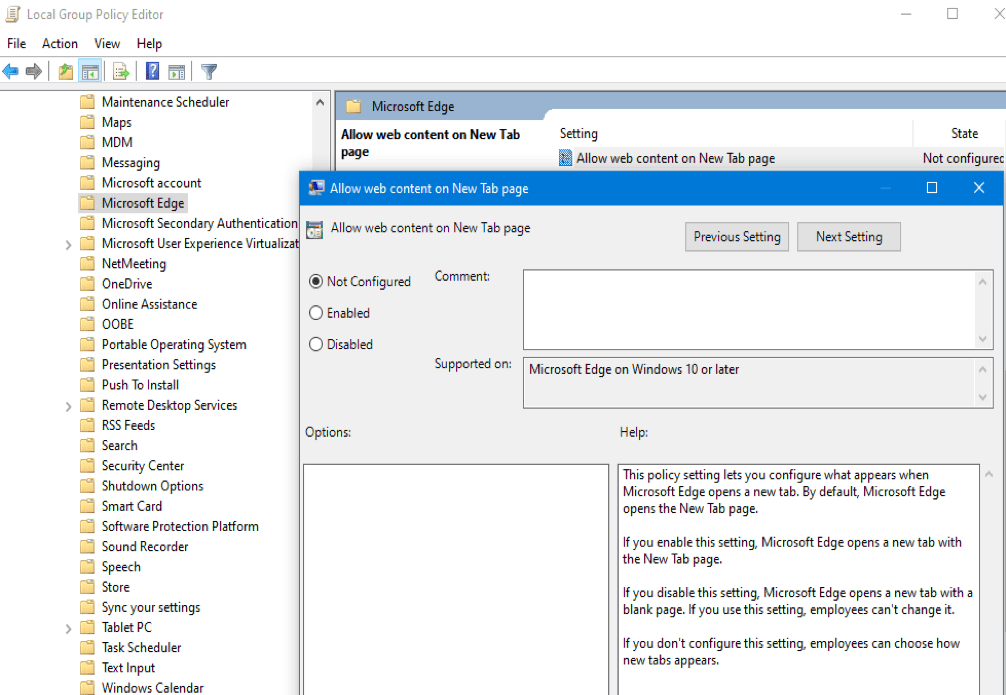Click the Speech folder icon
The image size is (1006, 695).
(87, 567)
